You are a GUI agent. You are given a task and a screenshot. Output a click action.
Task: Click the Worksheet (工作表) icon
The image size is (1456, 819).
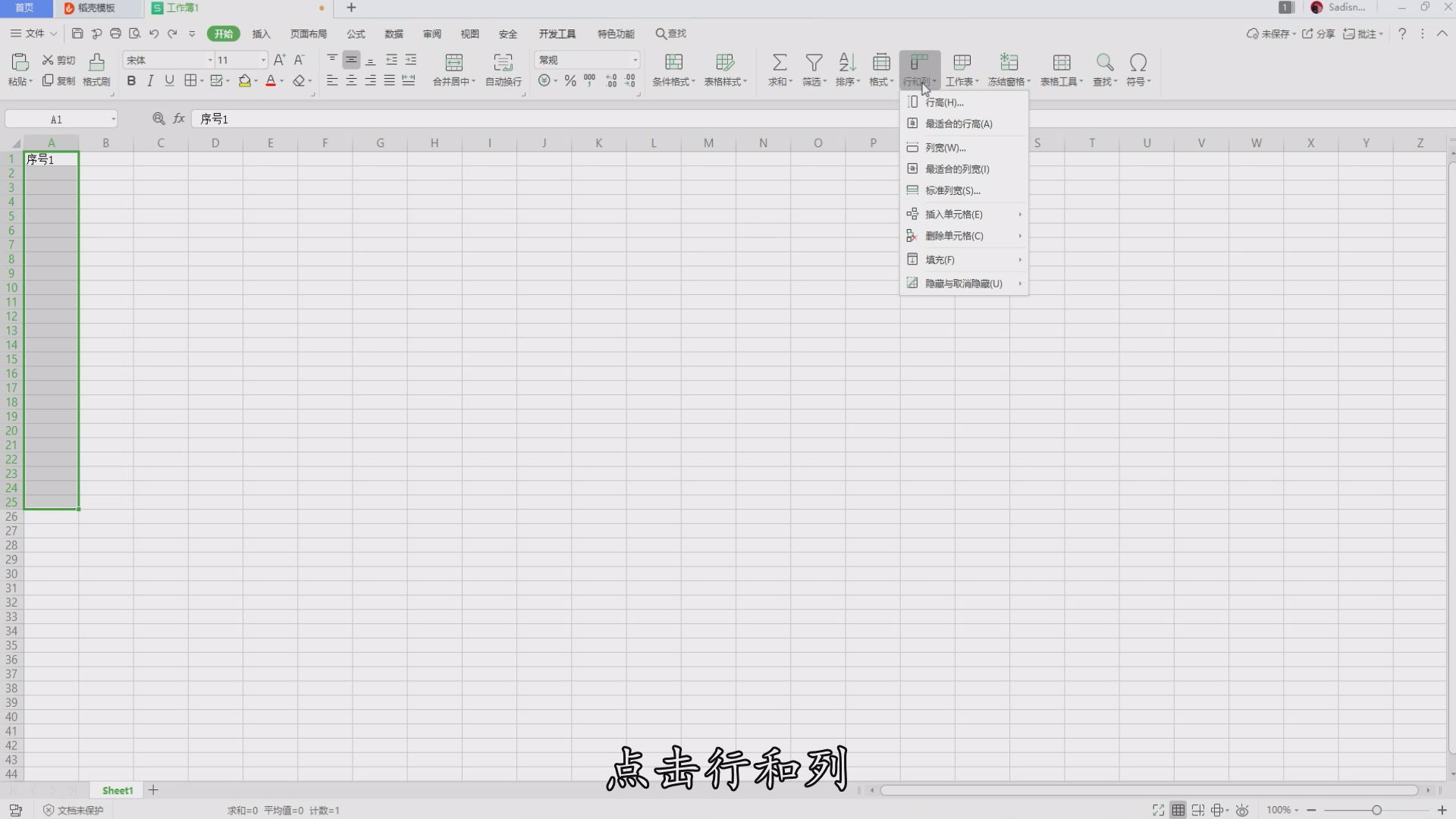962,62
